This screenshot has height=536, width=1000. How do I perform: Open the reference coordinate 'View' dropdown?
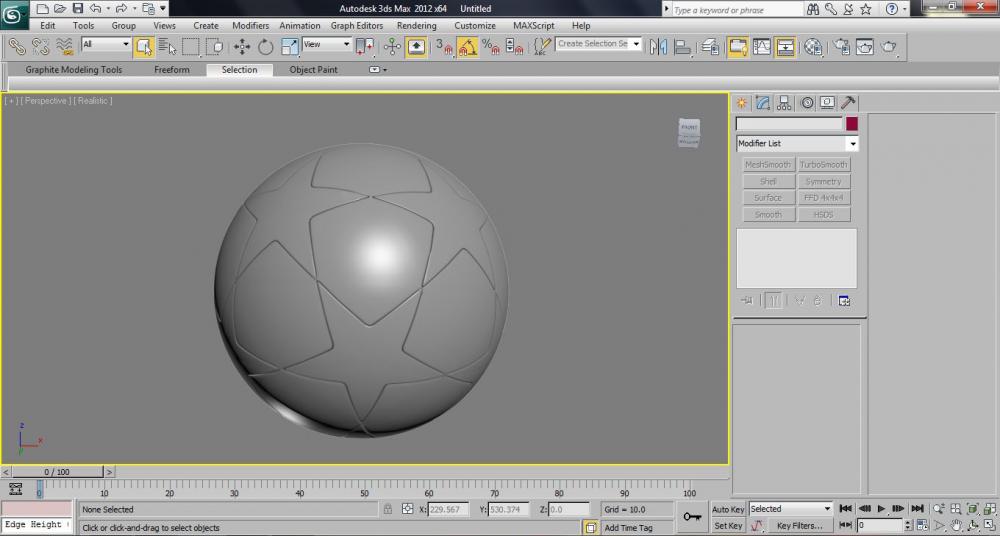(327, 45)
